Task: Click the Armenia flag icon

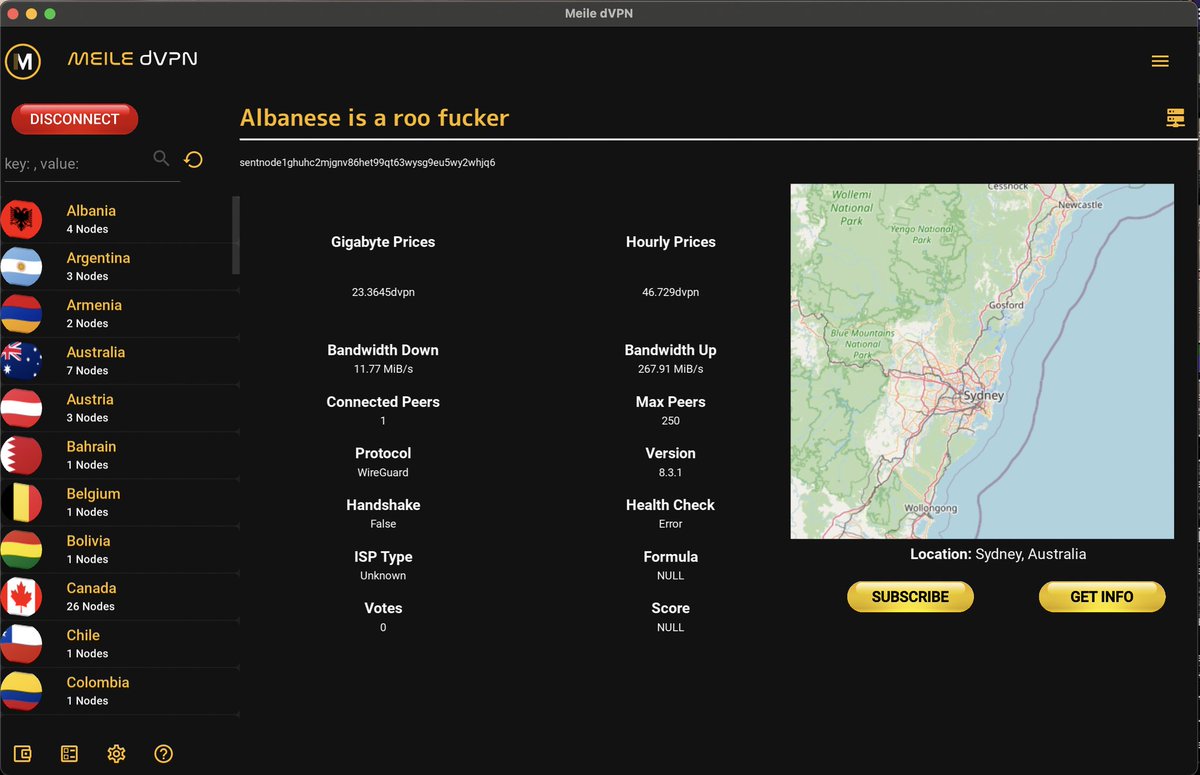Action: (x=21, y=313)
